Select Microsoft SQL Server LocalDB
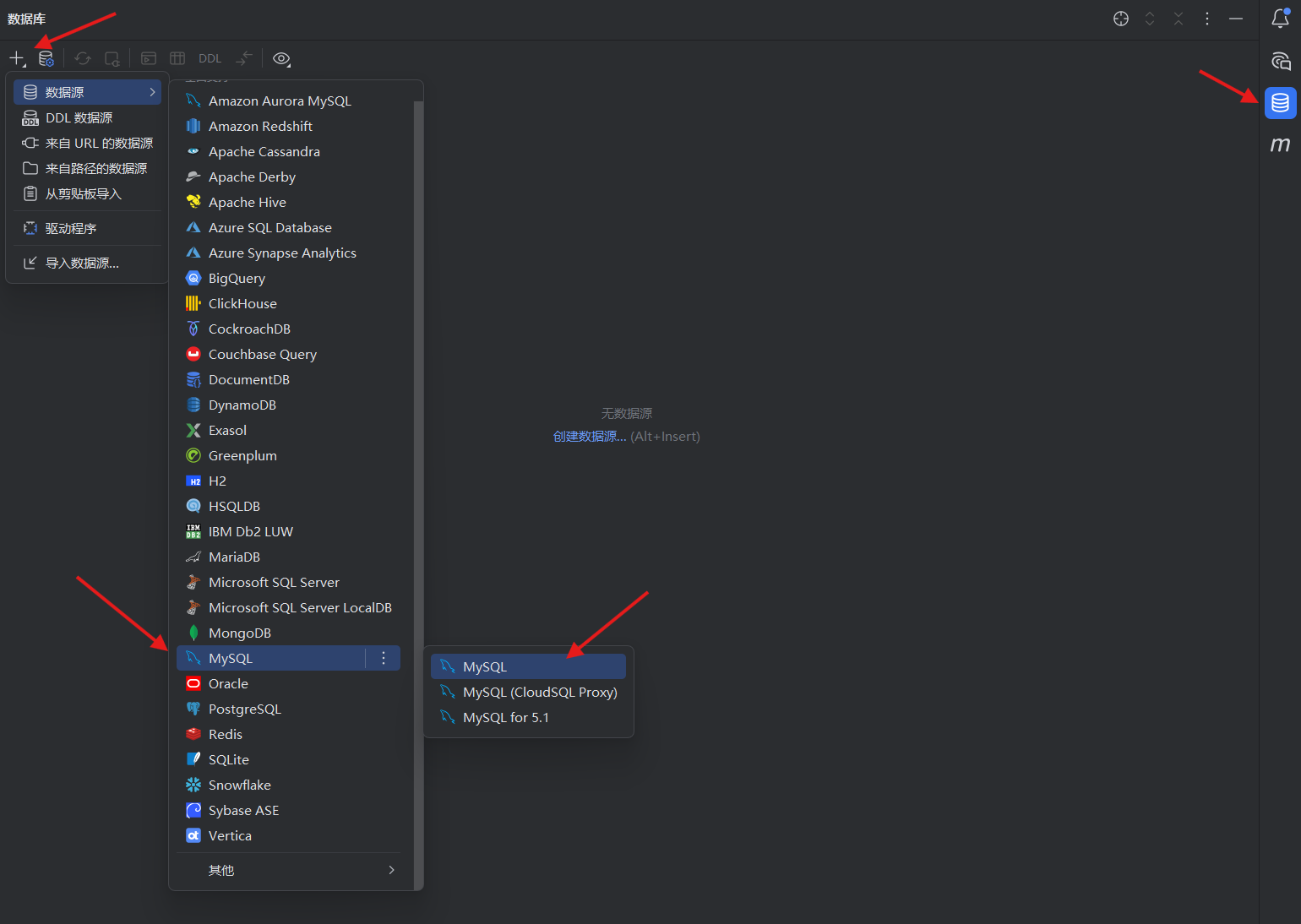The image size is (1301, 924). click(288, 607)
